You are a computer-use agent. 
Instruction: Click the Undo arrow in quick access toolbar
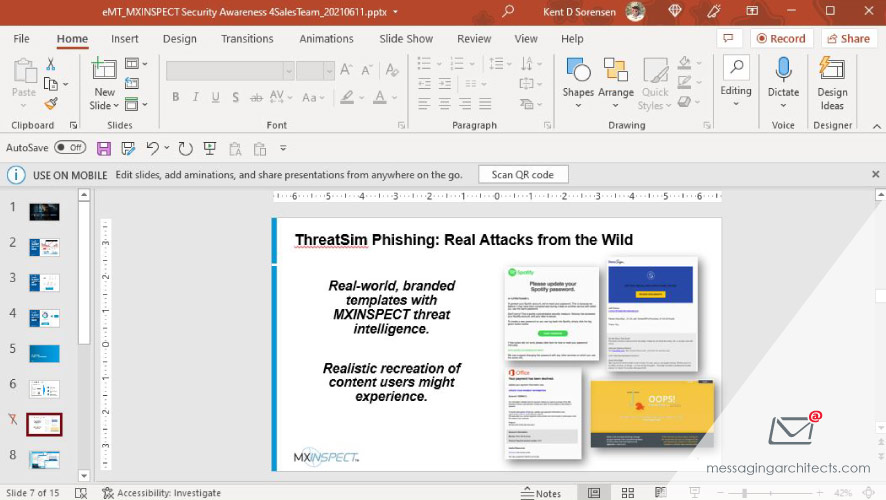(x=152, y=148)
